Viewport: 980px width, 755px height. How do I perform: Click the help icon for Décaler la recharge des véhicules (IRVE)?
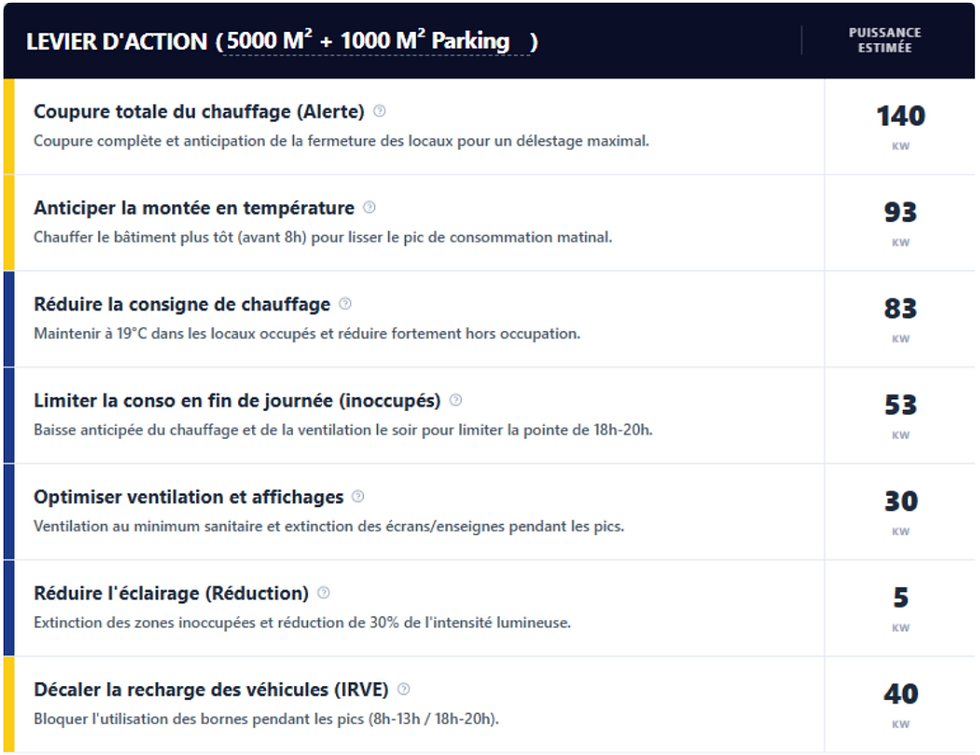click(x=404, y=689)
